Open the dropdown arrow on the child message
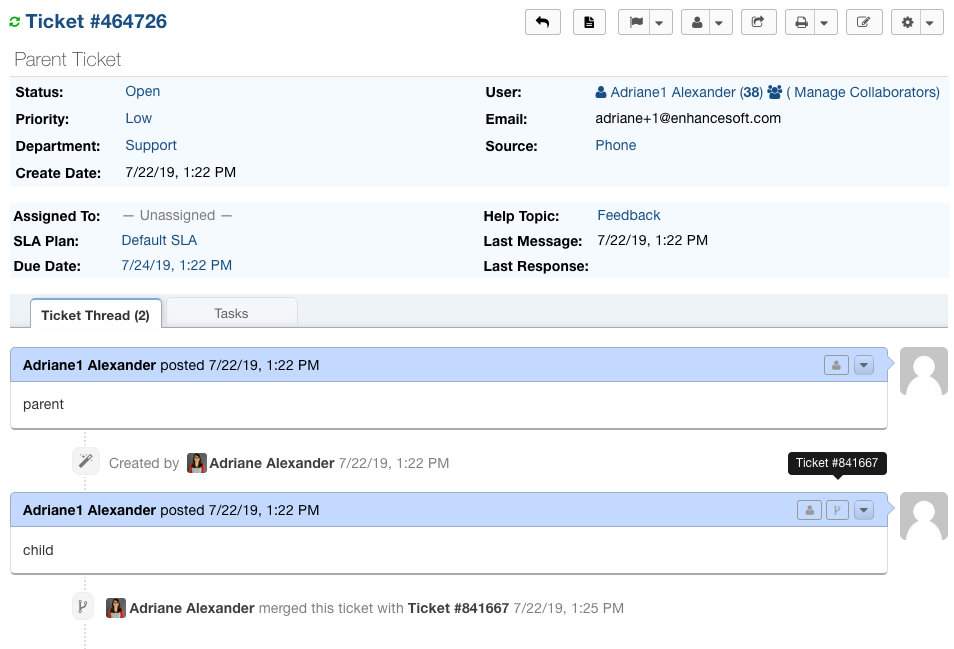This screenshot has height=649, width=954. tap(864, 510)
